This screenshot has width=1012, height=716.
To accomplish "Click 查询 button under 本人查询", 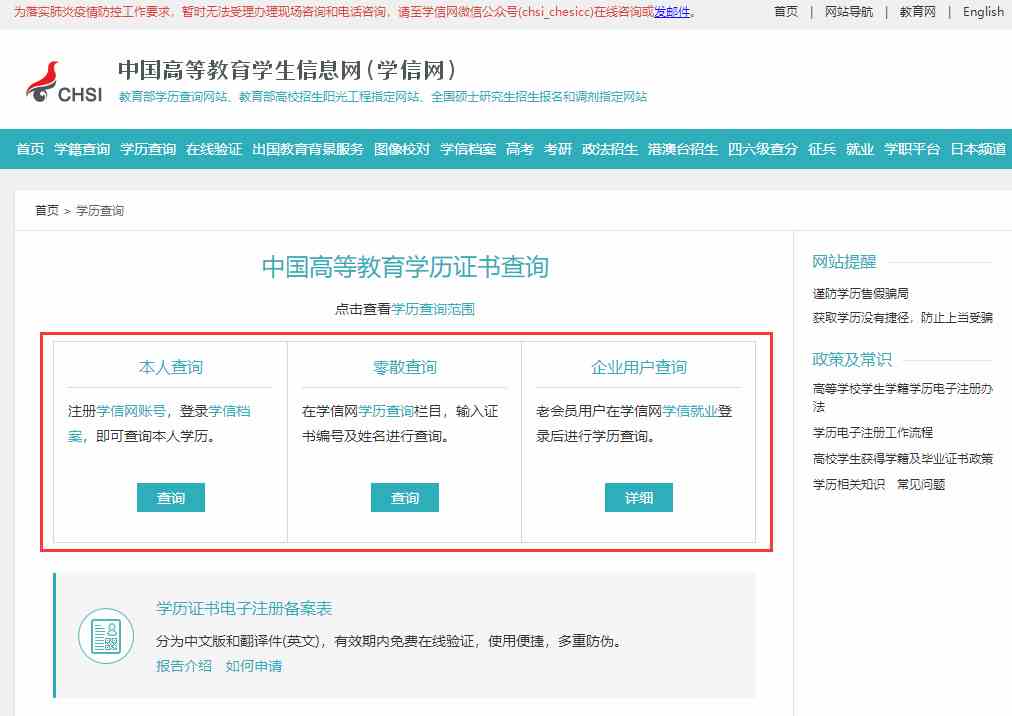I will pyautogui.click(x=171, y=497).
